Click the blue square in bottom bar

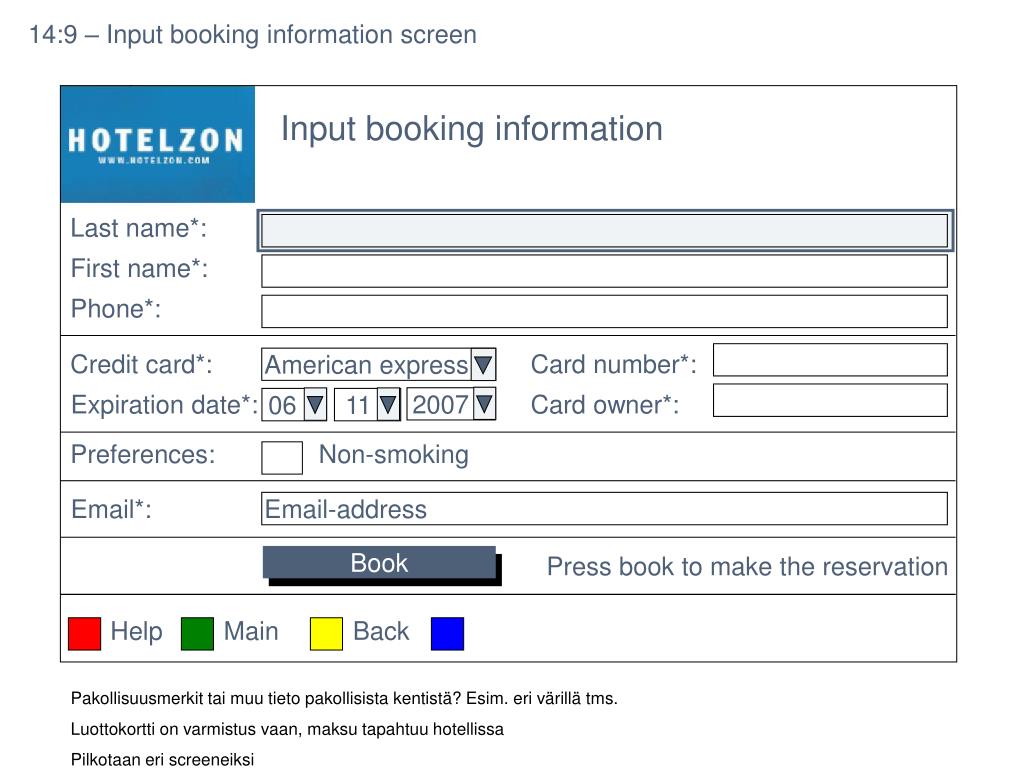tap(447, 633)
